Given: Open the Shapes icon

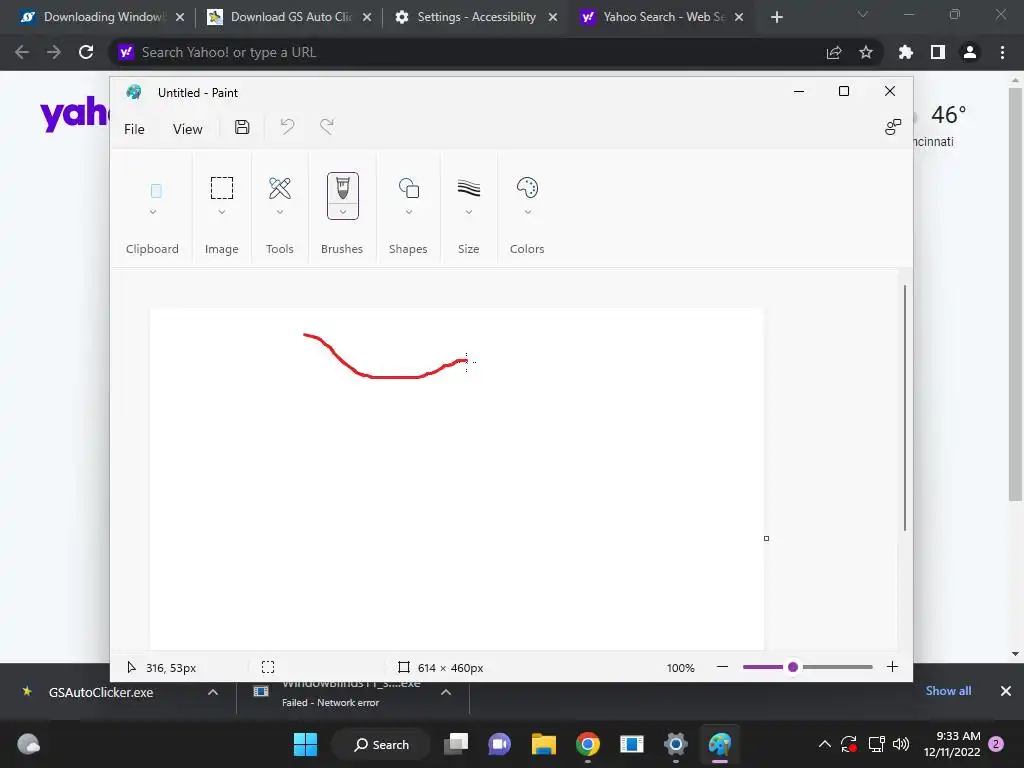Looking at the screenshot, I should point(409,188).
